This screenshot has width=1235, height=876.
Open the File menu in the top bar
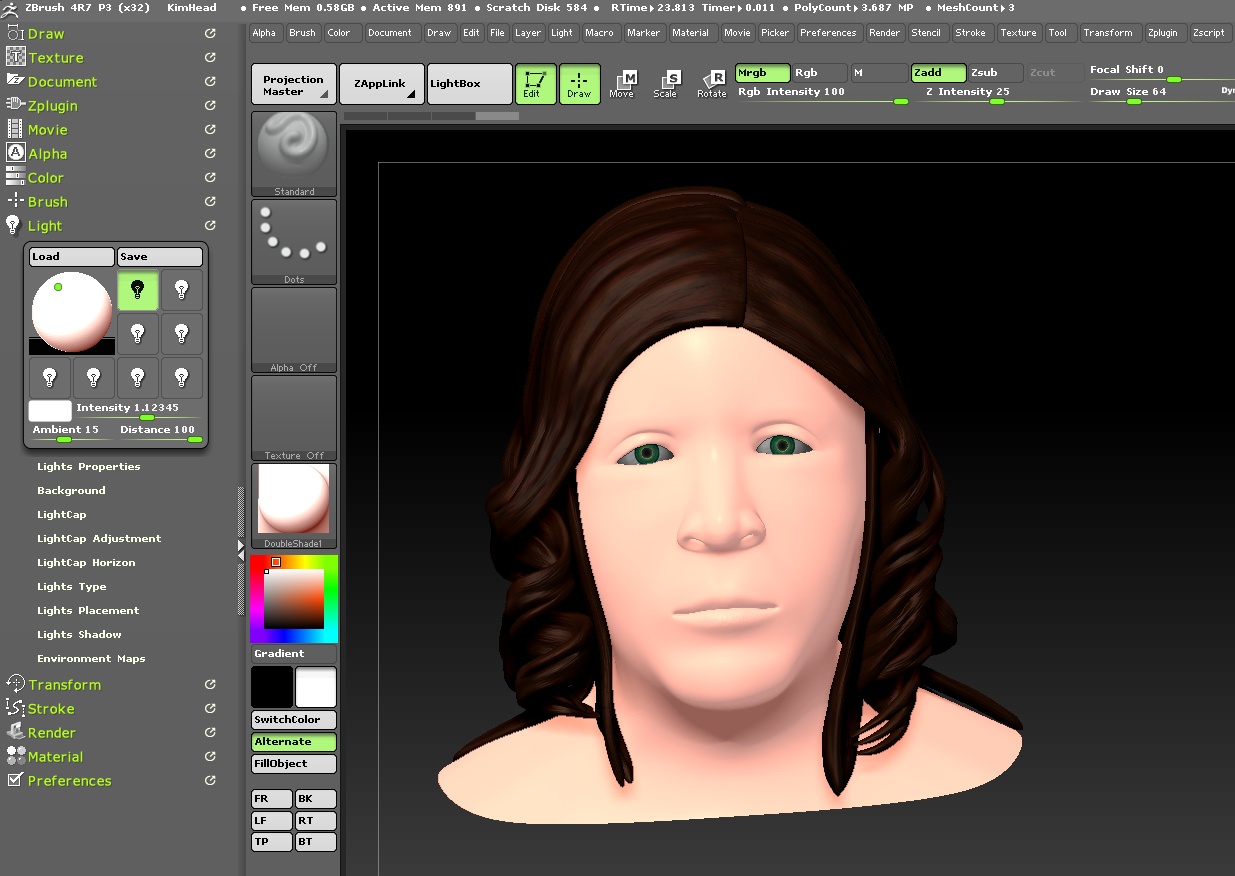click(497, 33)
